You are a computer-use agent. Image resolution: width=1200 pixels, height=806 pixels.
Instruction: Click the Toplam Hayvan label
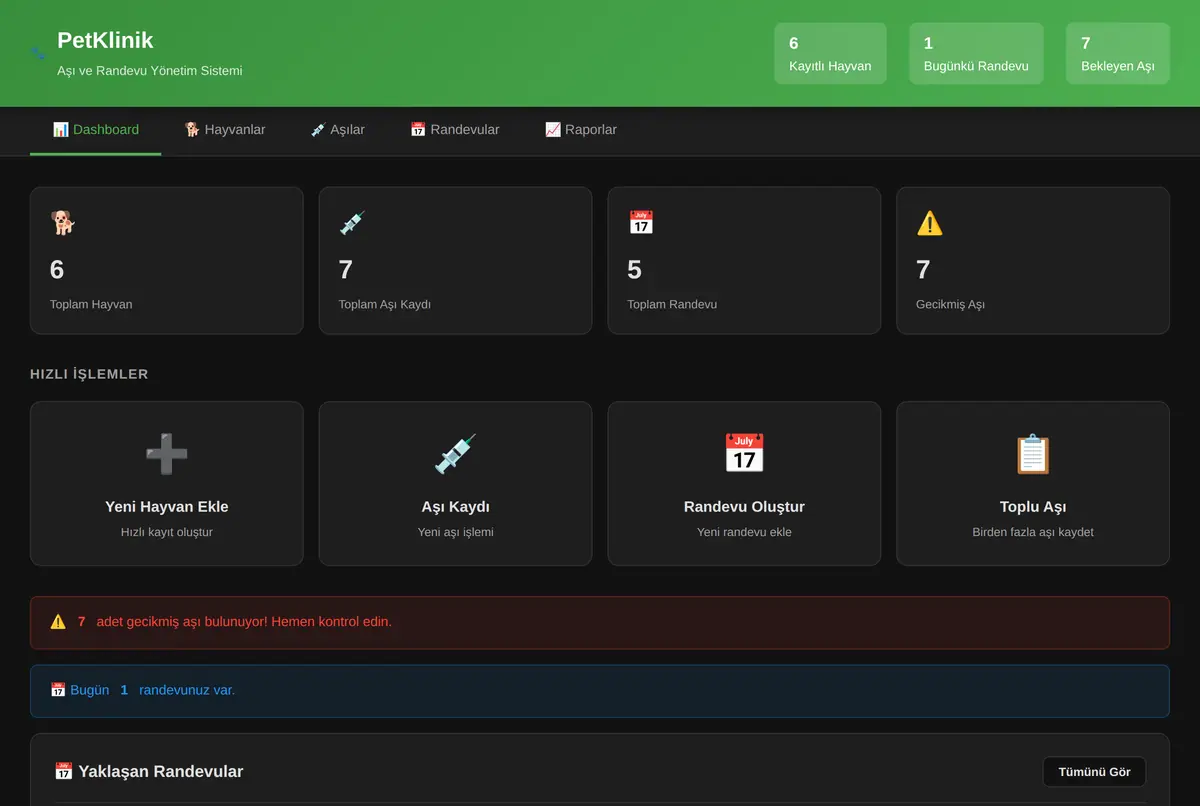91,304
